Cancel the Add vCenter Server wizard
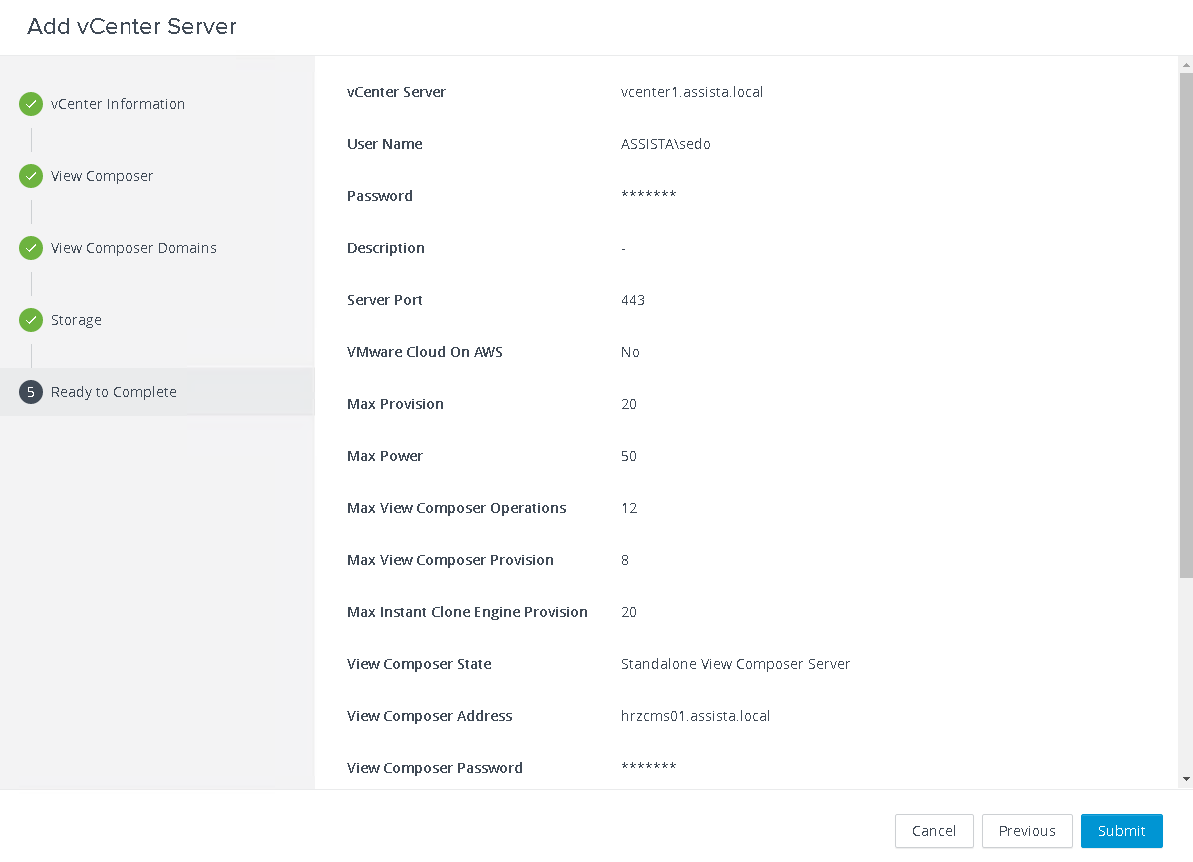The image size is (1193, 862). point(934,831)
